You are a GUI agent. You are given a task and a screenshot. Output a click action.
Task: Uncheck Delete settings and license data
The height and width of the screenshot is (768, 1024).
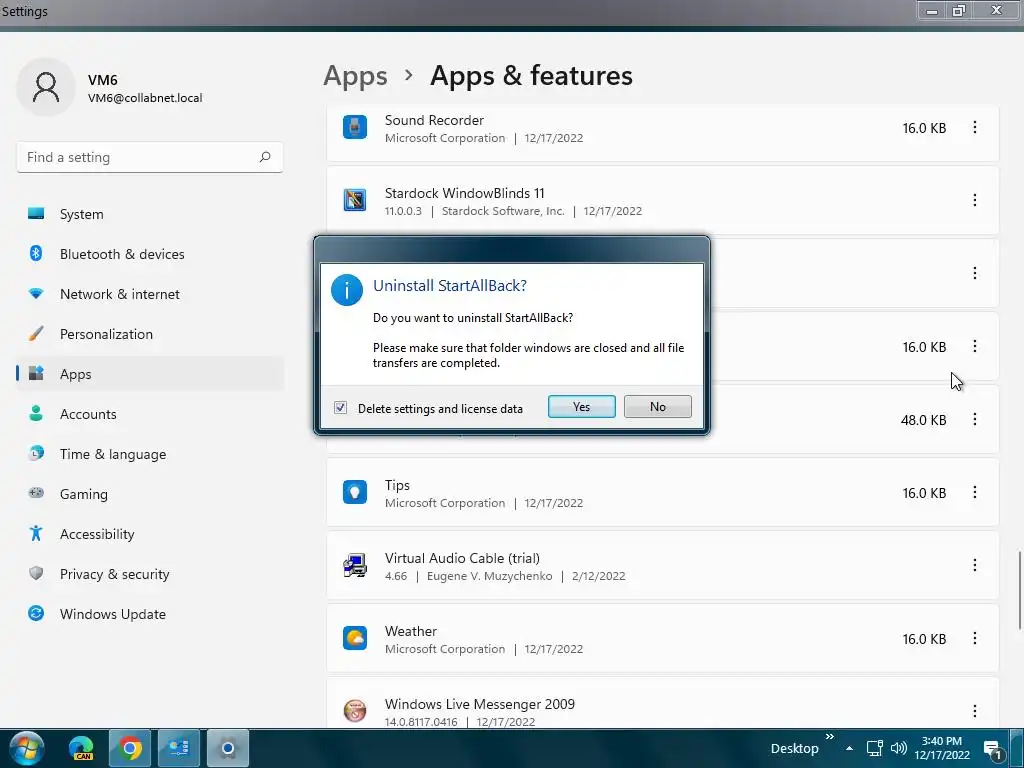[340, 408]
